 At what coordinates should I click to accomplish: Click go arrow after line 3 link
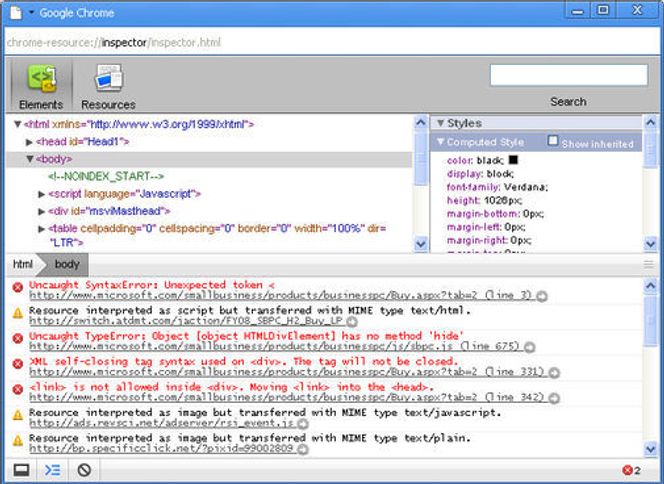542,296
